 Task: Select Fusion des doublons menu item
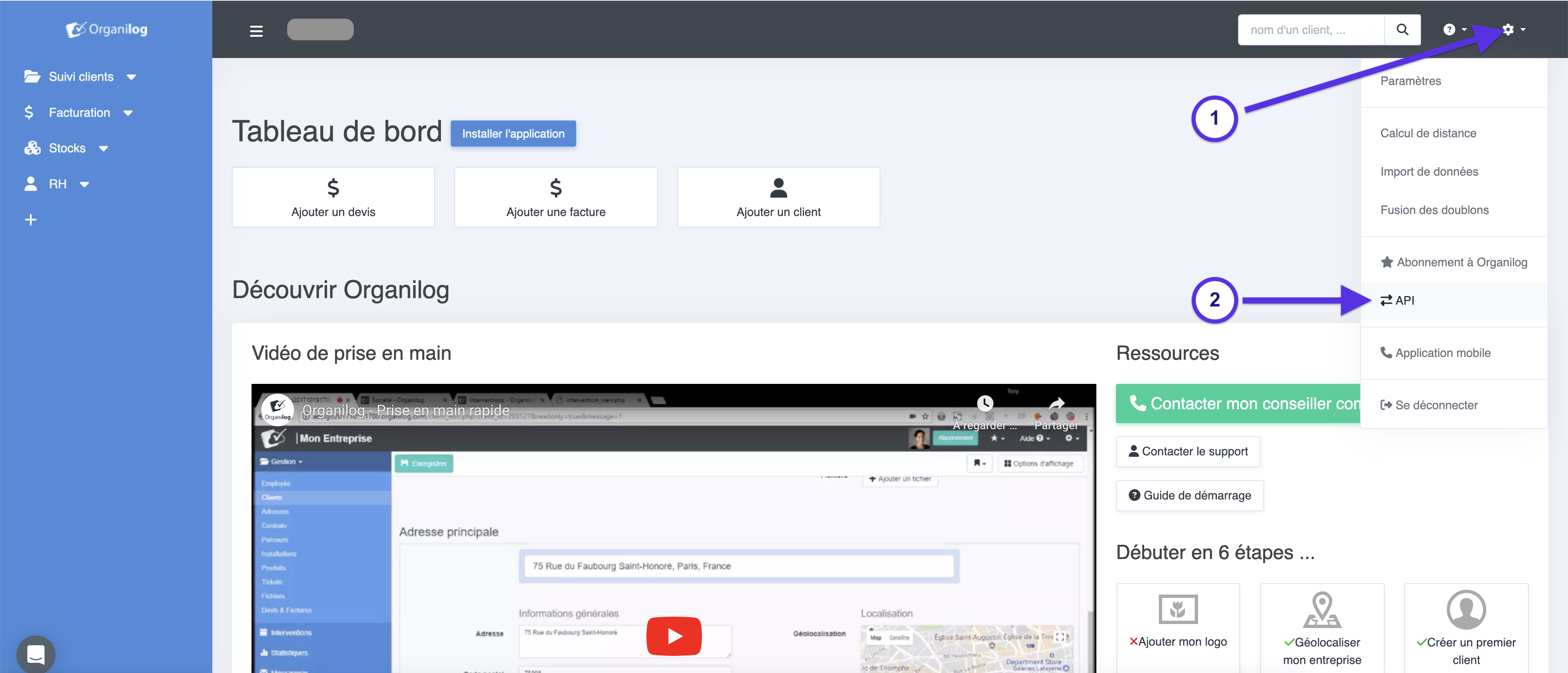pos(1454,210)
